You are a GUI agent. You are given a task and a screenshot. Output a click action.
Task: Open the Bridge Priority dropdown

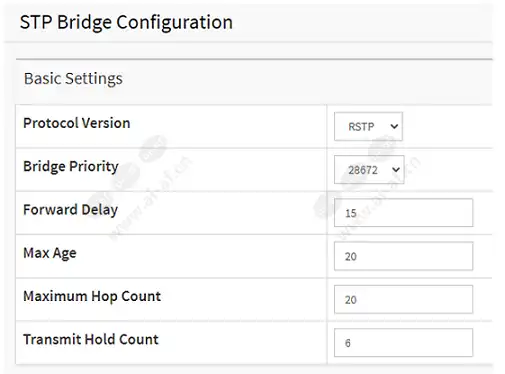coord(369,170)
